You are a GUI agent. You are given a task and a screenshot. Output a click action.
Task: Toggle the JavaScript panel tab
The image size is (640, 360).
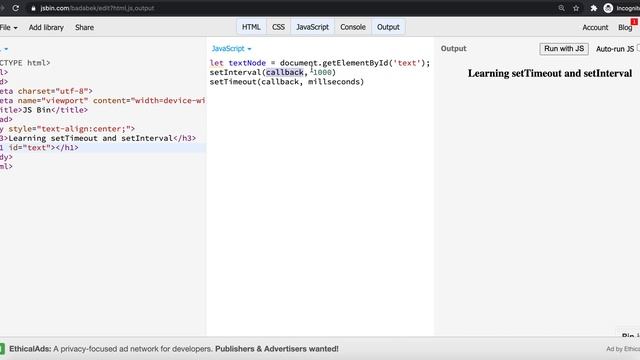[312, 27]
